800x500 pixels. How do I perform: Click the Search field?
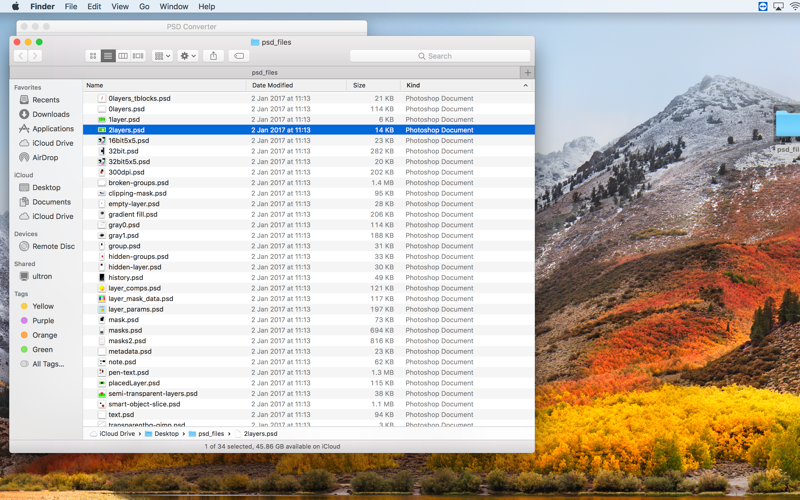click(440, 56)
